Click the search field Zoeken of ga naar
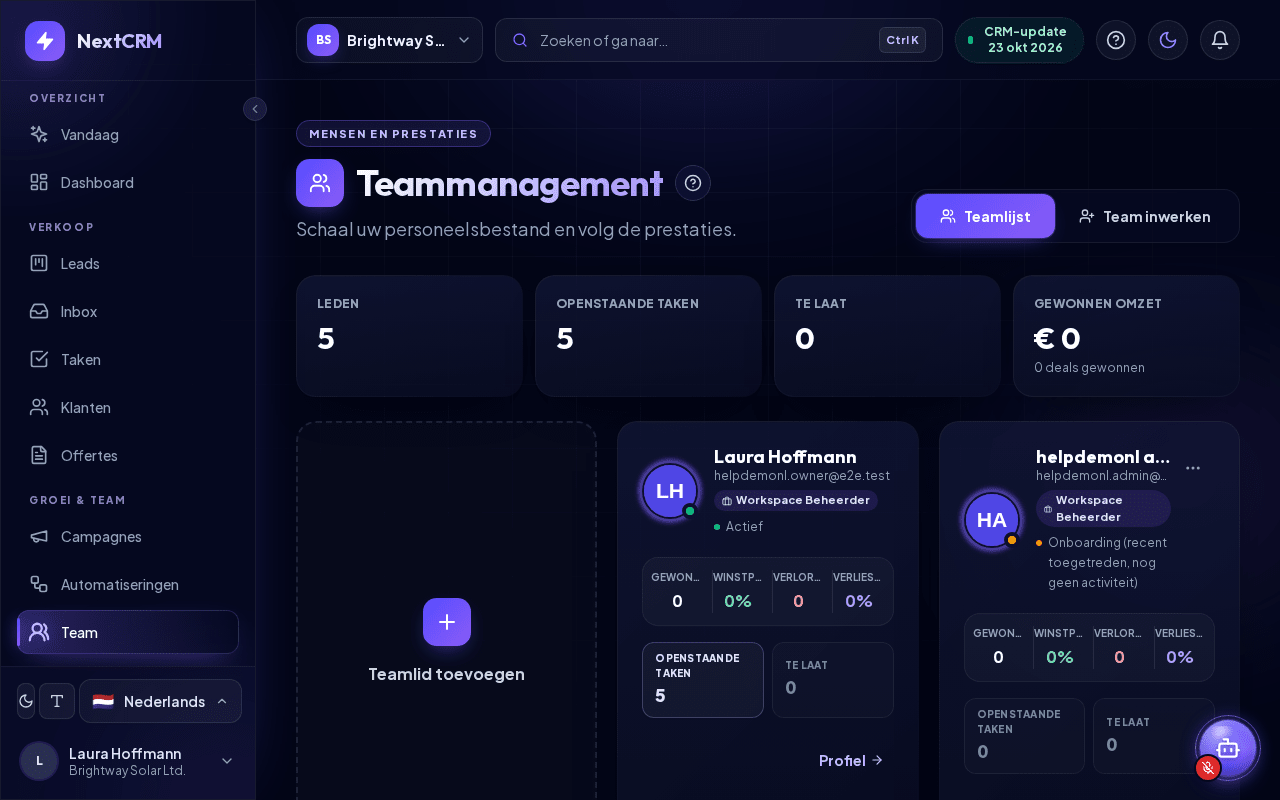The image size is (1280, 800). [718, 40]
